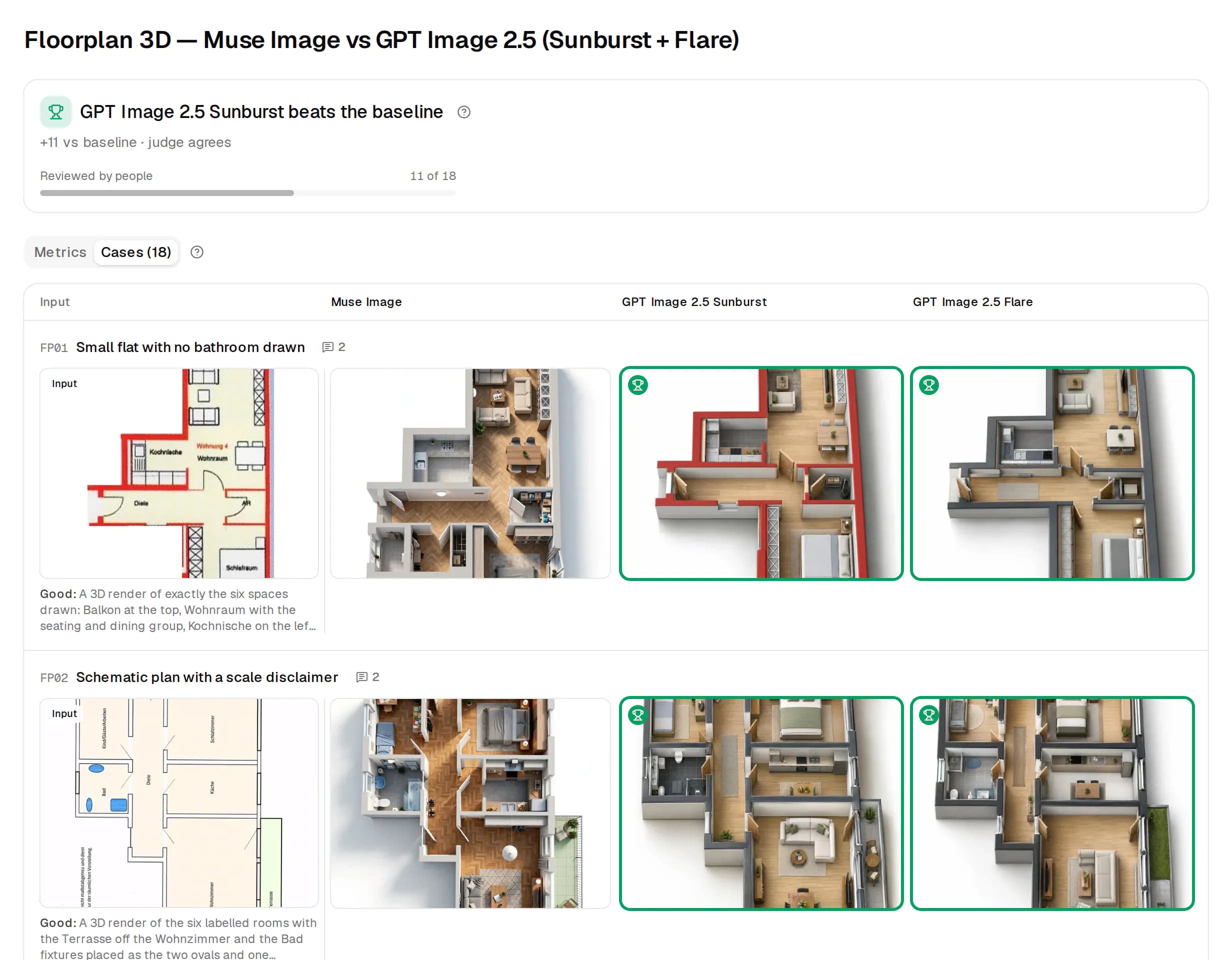Open FP01 input floorplan thumbnail
The height and width of the screenshot is (960, 1232).
point(179,473)
